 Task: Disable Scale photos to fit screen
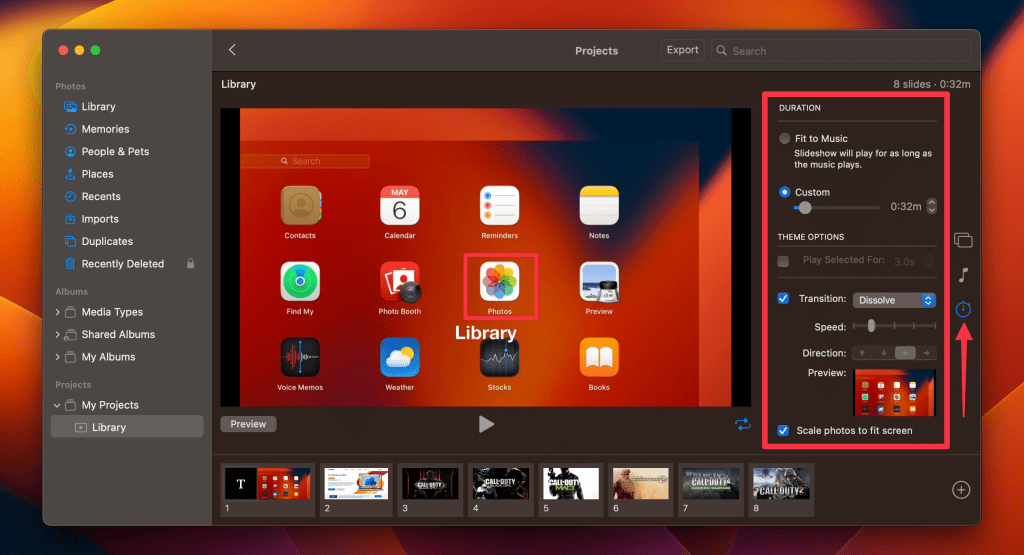783,430
